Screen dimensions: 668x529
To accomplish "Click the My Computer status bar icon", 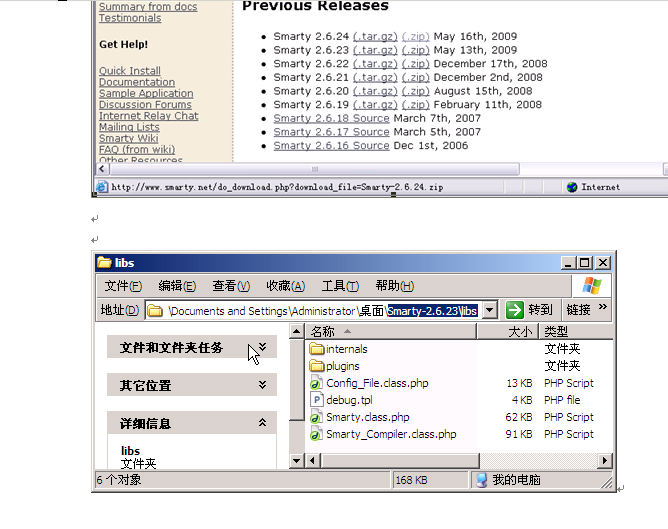I will [x=481, y=480].
